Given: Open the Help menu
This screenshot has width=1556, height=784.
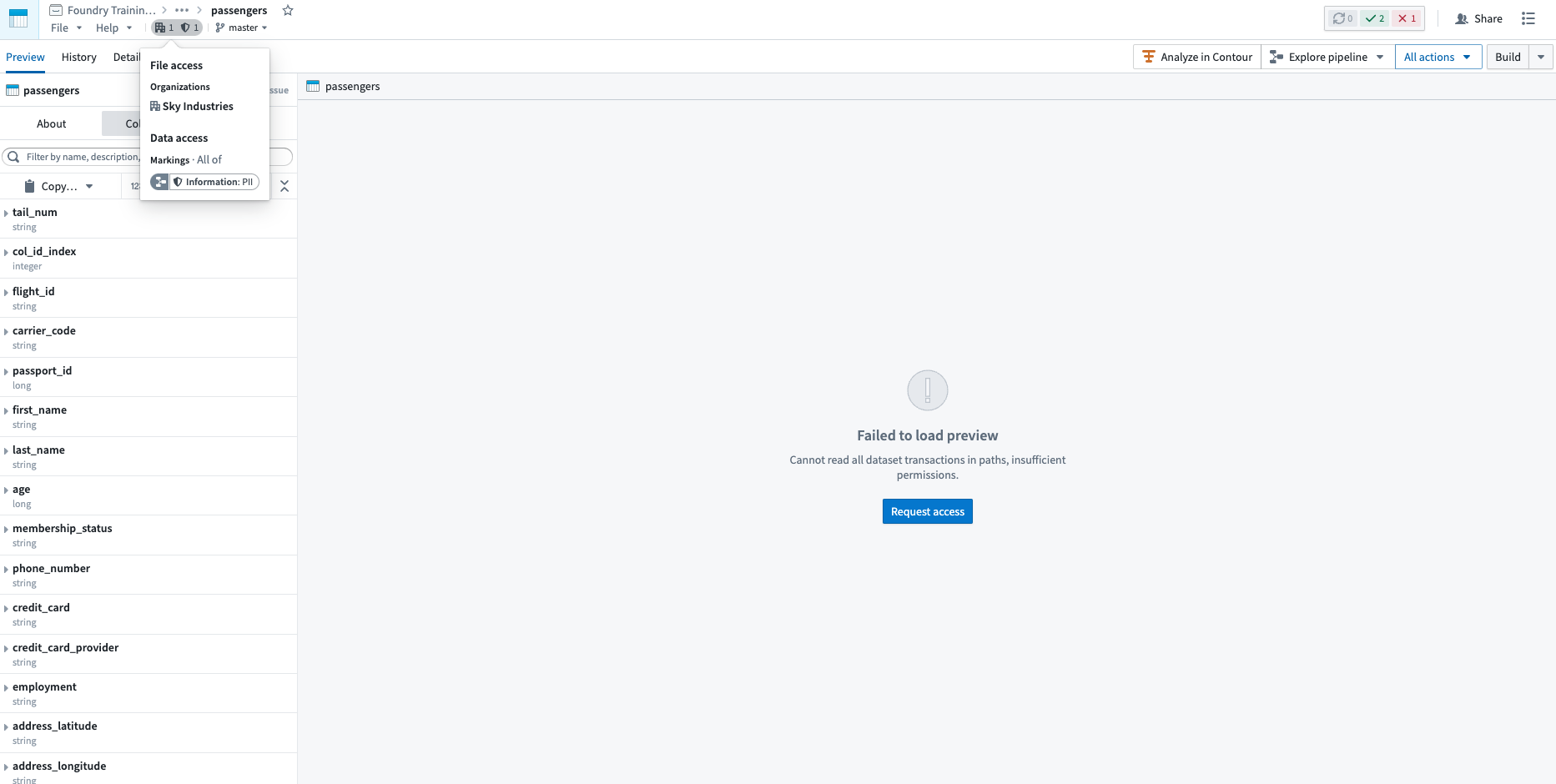Looking at the screenshot, I should pyautogui.click(x=113, y=28).
